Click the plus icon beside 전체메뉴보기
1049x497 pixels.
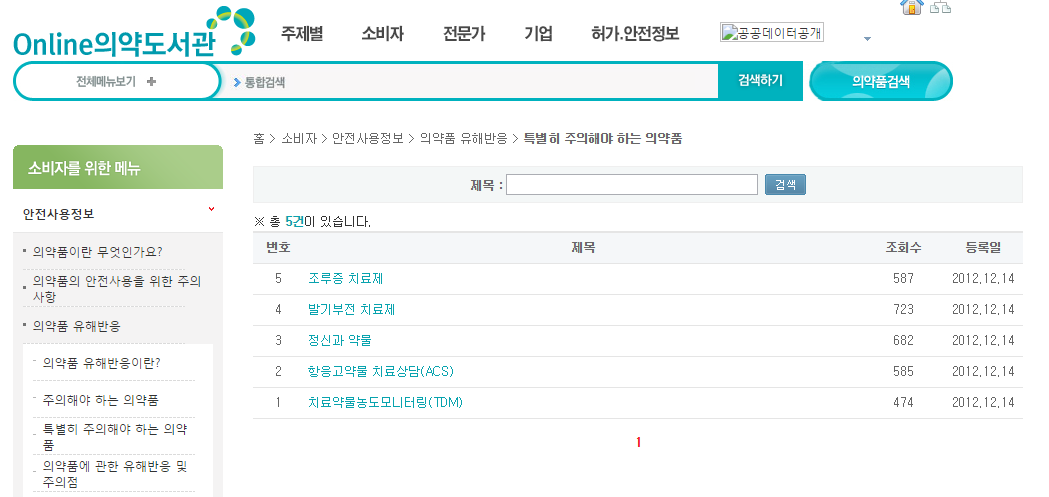pos(151,82)
